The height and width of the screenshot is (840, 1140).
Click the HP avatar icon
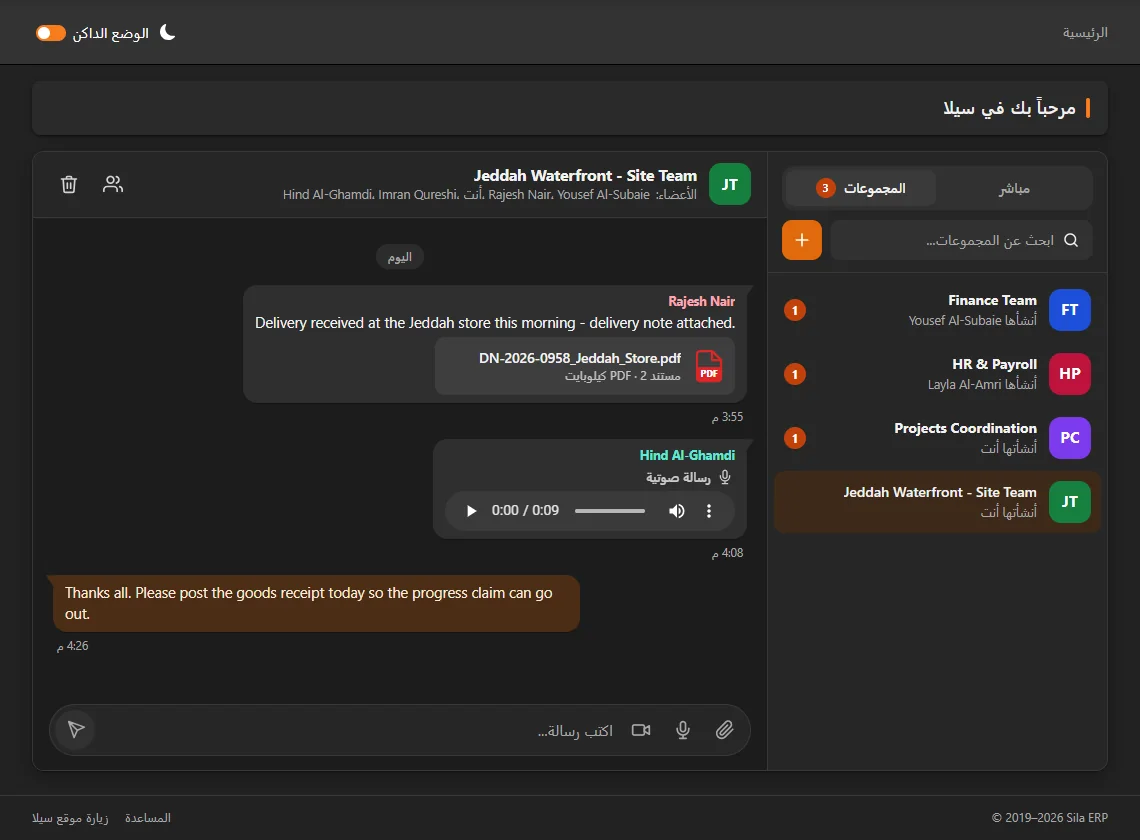pos(1069,374)
